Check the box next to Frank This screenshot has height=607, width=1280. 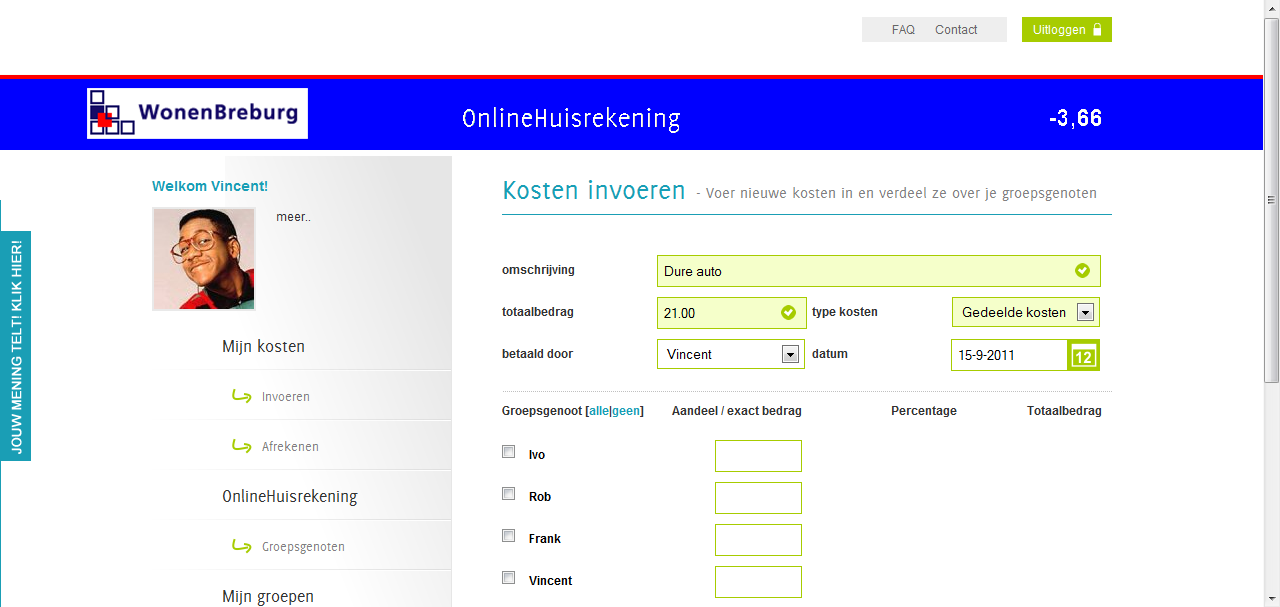point(508,536)
